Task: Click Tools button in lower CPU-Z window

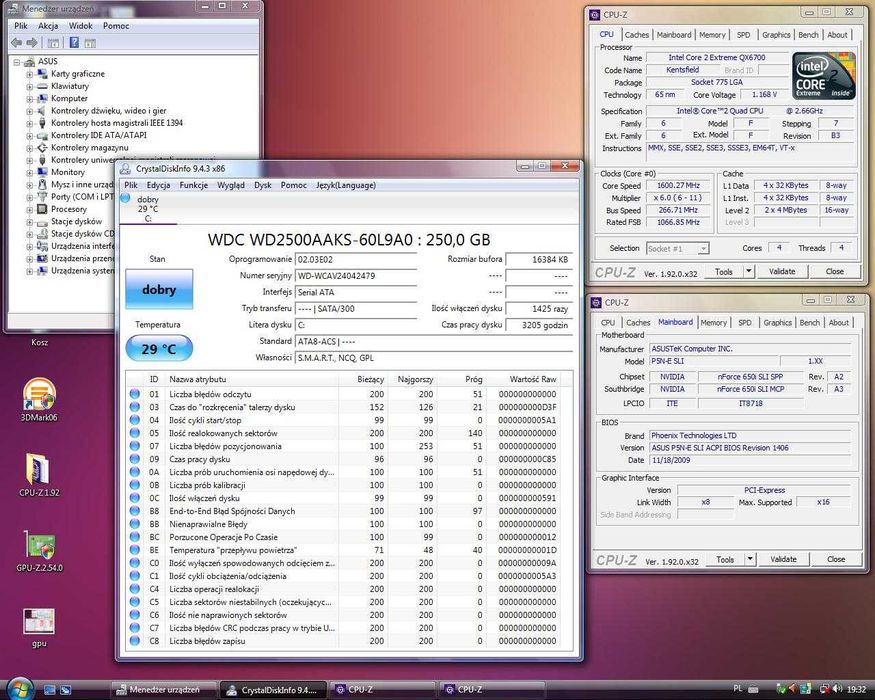Action: (x=725, y=559)
